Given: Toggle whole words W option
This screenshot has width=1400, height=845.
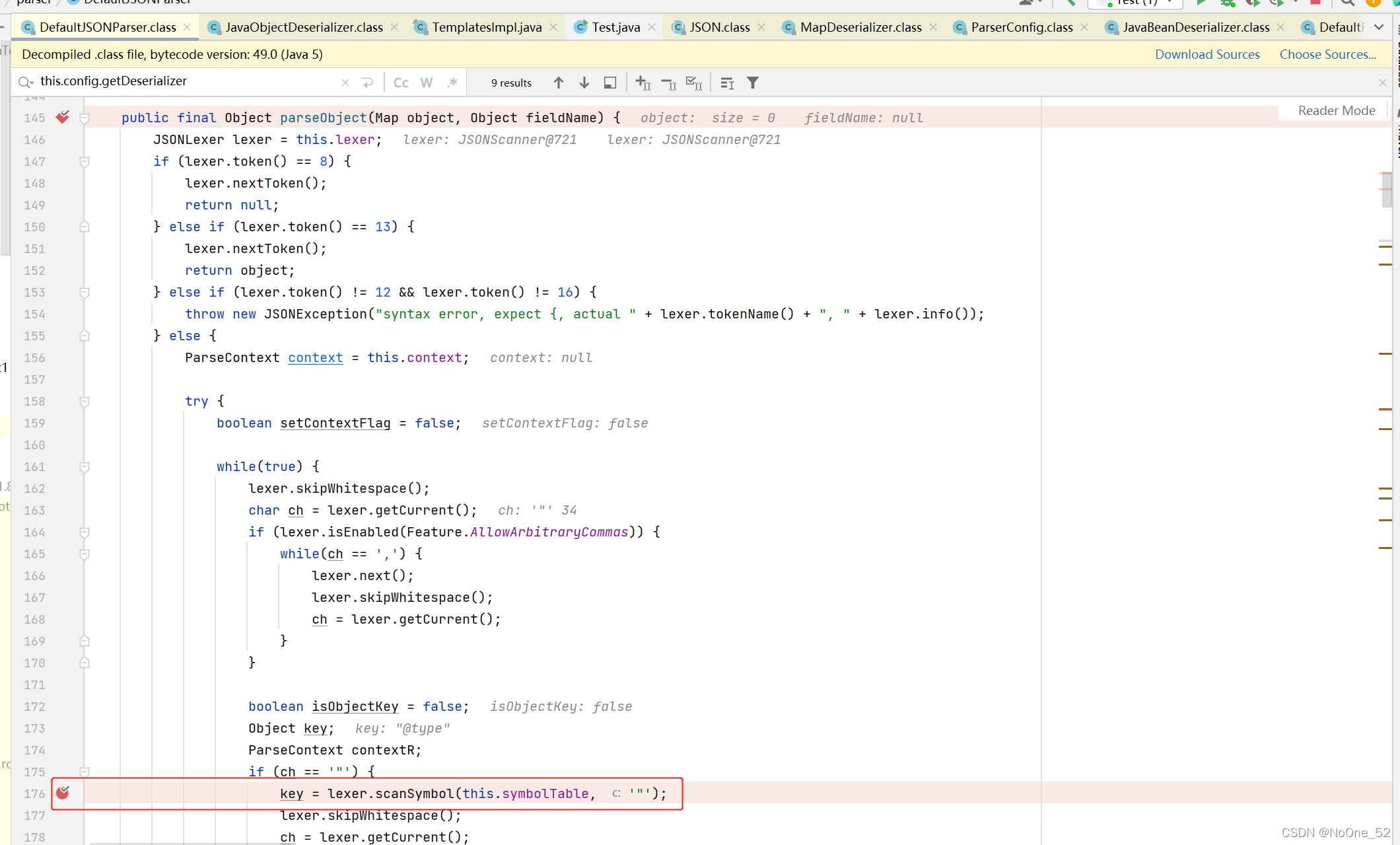Looking at the screenshot, I should tap(427, 83).
